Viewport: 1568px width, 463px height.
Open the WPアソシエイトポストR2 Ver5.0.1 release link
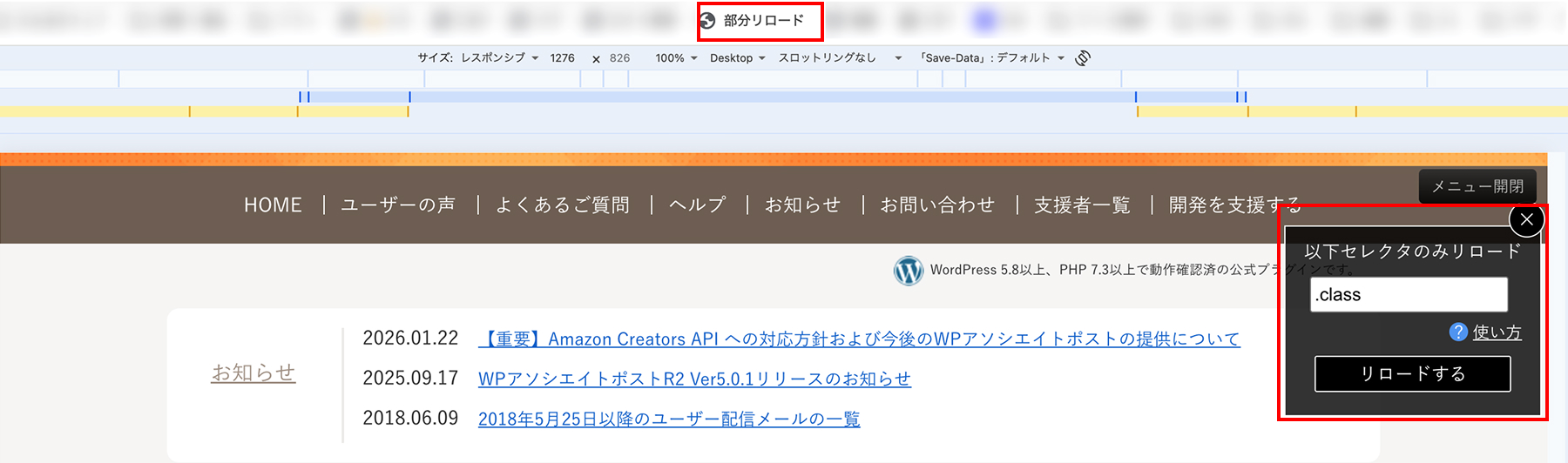point(694,379)
